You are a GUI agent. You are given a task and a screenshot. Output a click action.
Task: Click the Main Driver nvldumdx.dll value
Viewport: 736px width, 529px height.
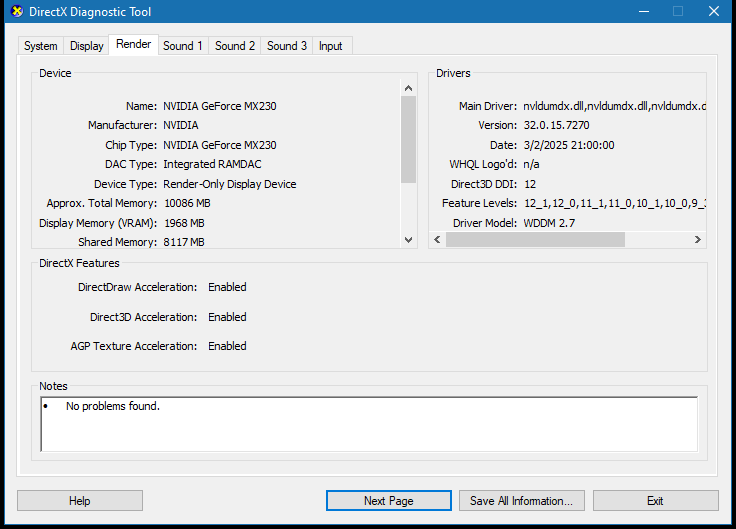tap(614, 106)
